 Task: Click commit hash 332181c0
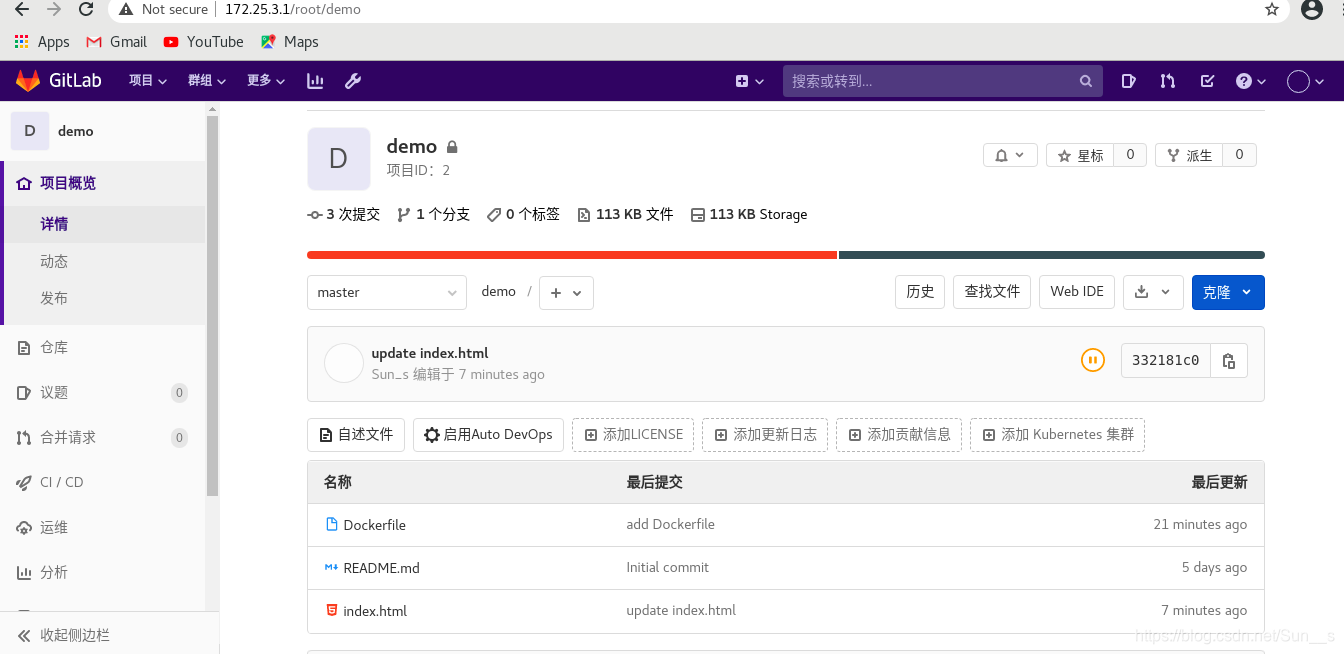pos(1166,361)
